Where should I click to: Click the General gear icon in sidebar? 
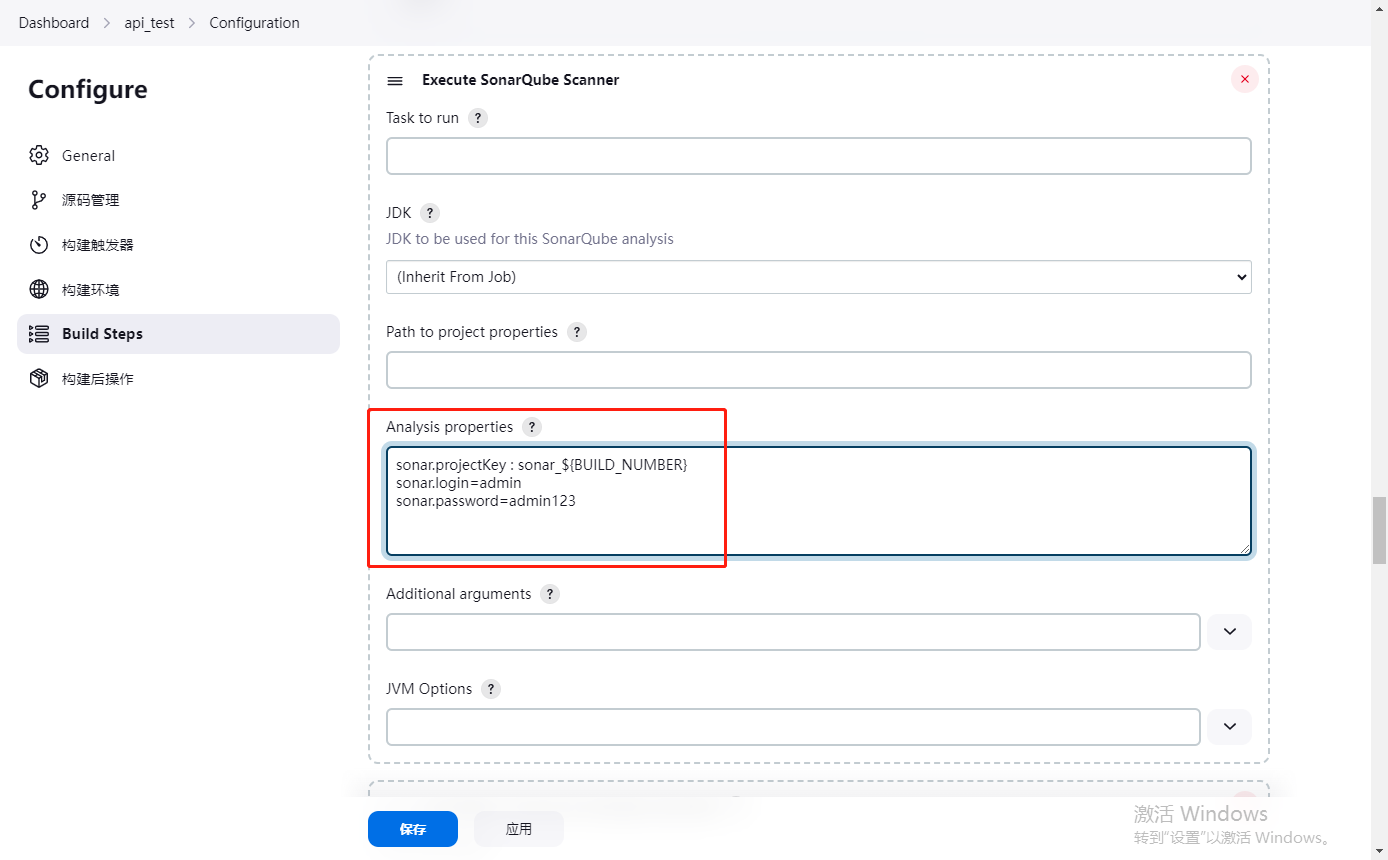(x=39, y=155)
